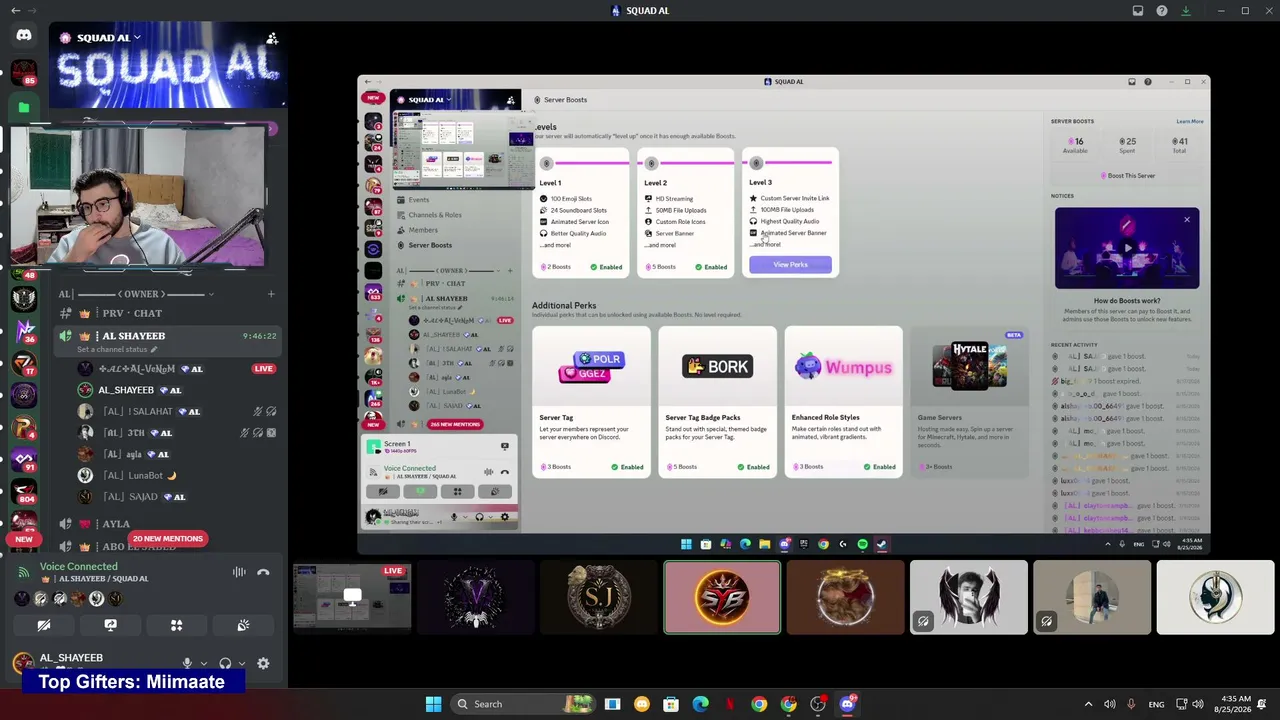Open Netflix from the Windows taskbar
The width and height of the screenshot is (1280, 720).
coord(730,704)
